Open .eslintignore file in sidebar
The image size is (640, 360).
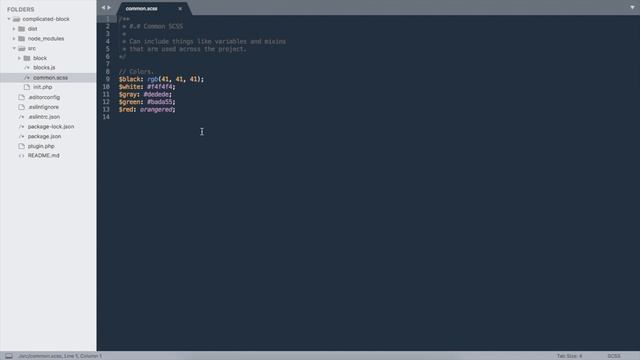[x=44, y=107]
